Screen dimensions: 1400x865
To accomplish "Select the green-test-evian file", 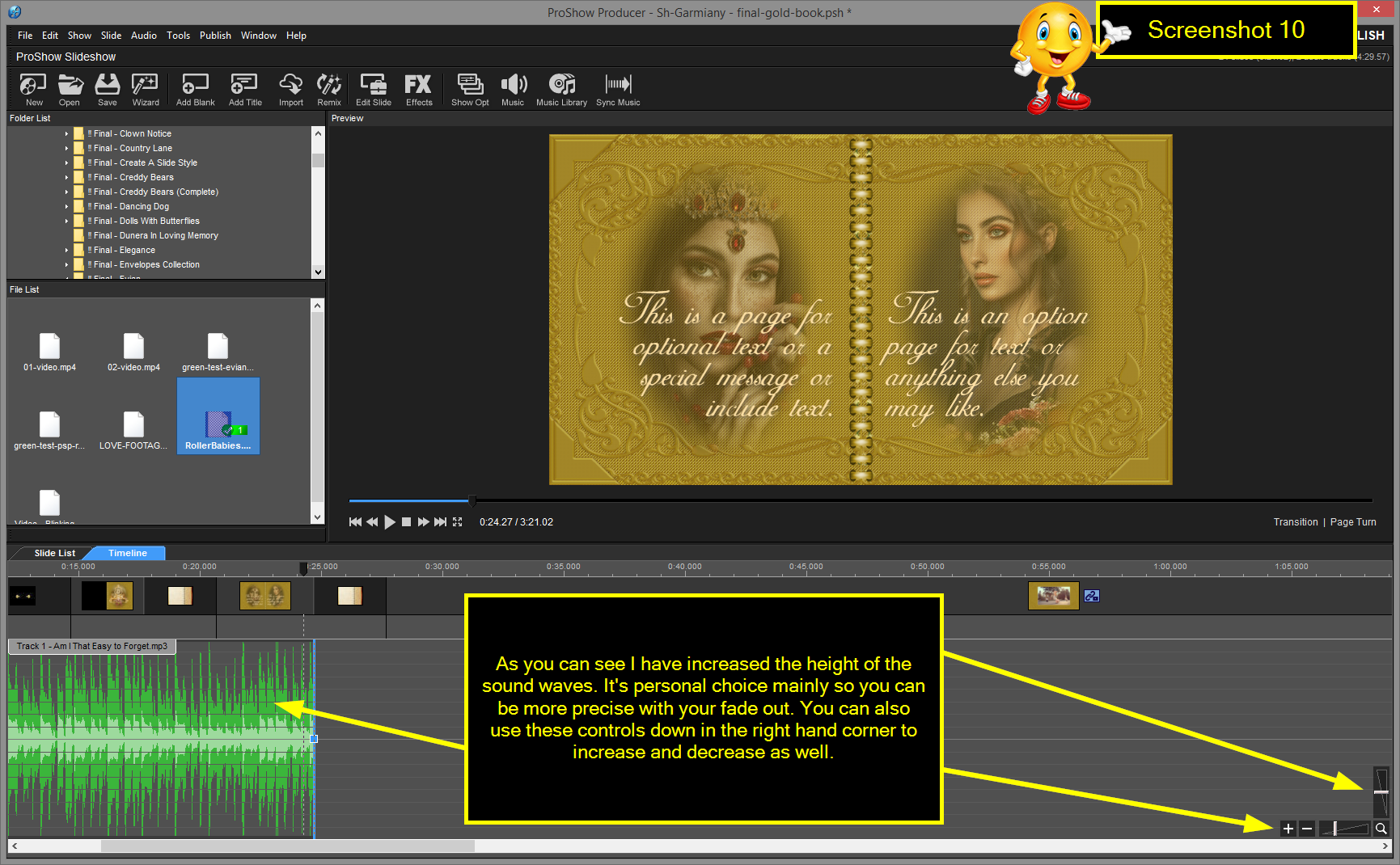I will click(218, 352).
